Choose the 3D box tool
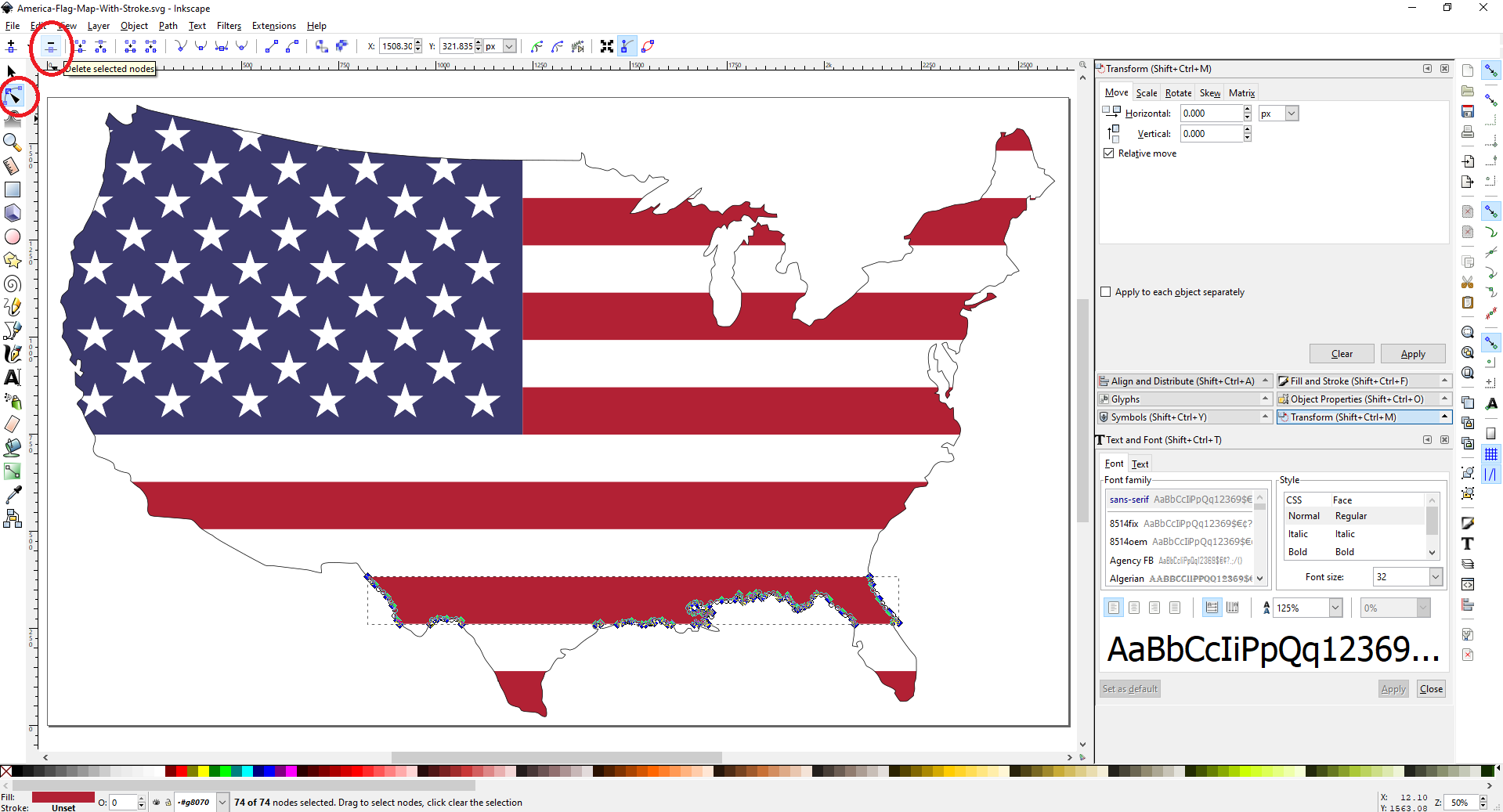The height and width of the screenshot is (812, 1503). [x=12, y=213]
